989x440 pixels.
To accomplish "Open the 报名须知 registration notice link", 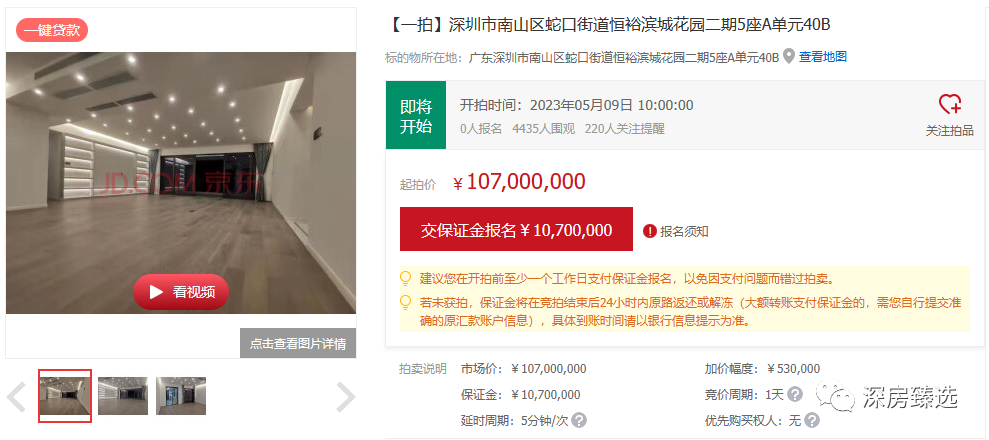I will pyautogui.click(x=684, y=231).
